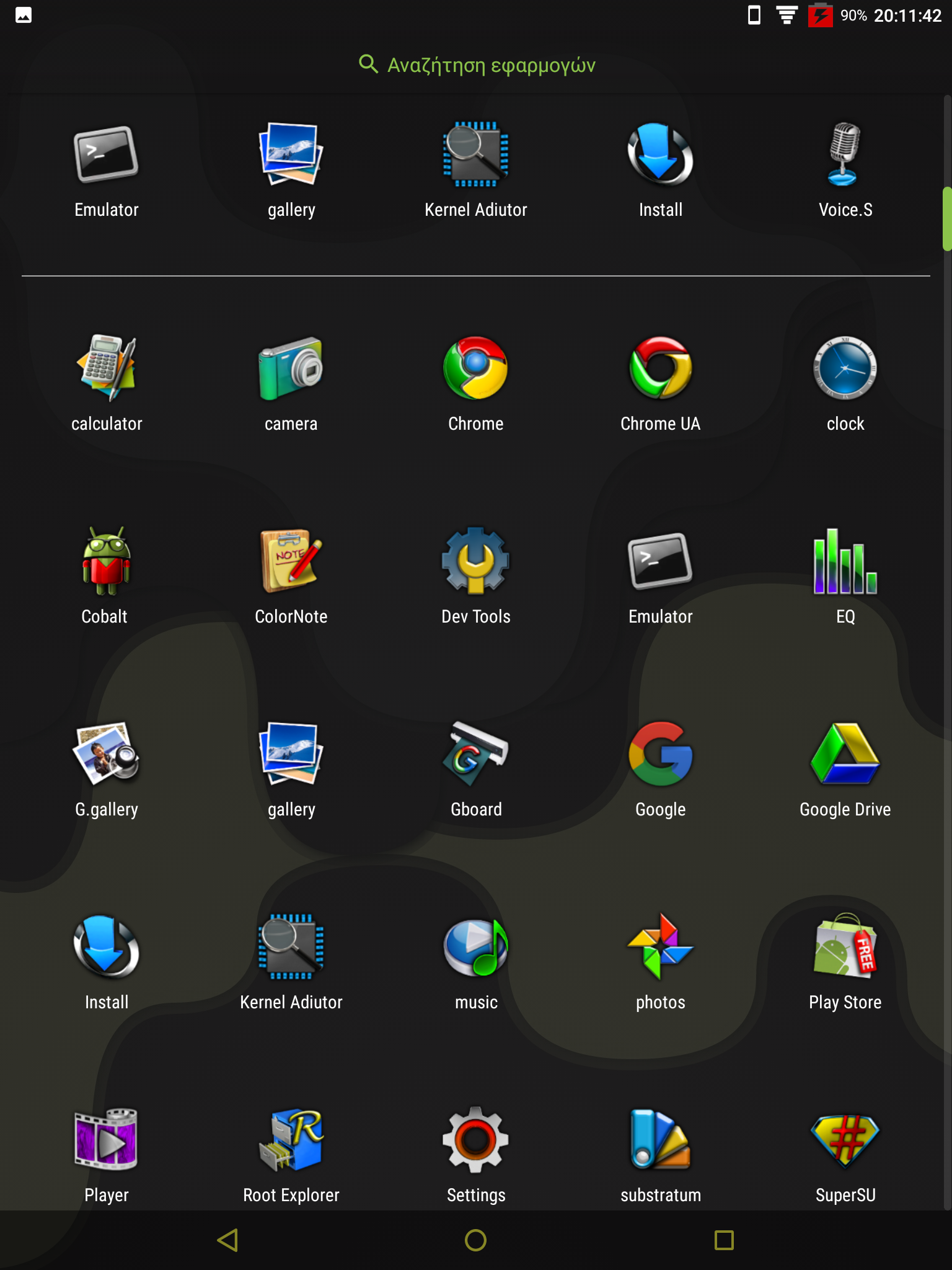Open the calculator app
The height and width of the screenshot is (1270, 952).
coord(106,383)
